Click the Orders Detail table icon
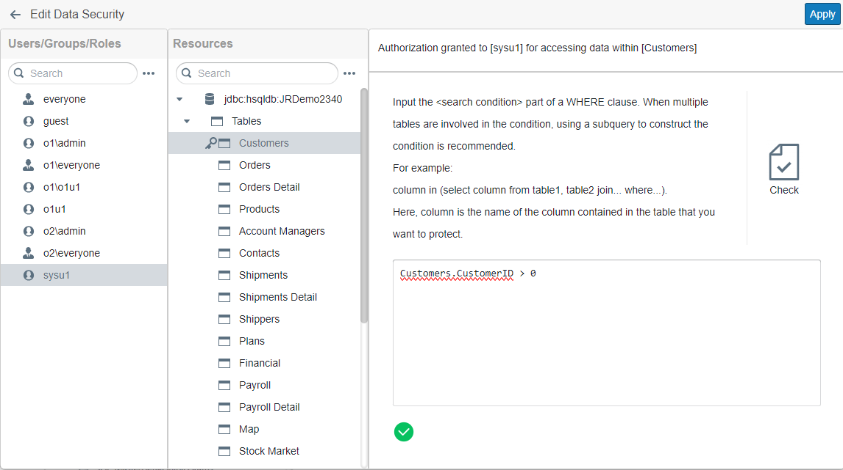The height and width of the screenshot is (470, 843). [224, 187]
